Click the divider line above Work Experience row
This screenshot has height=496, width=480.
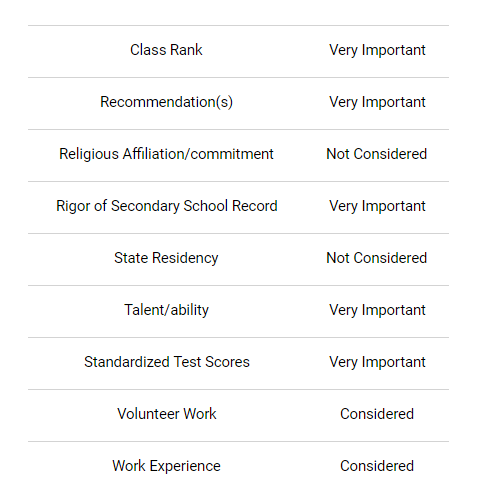point(238,441)
